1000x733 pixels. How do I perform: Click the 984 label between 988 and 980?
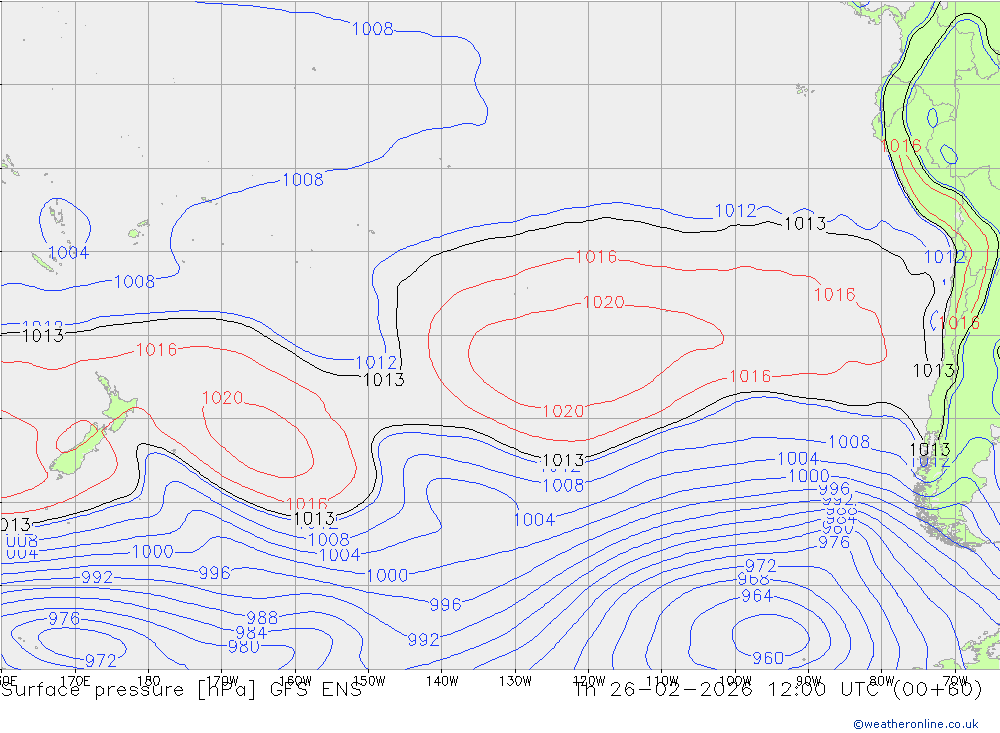251,633
